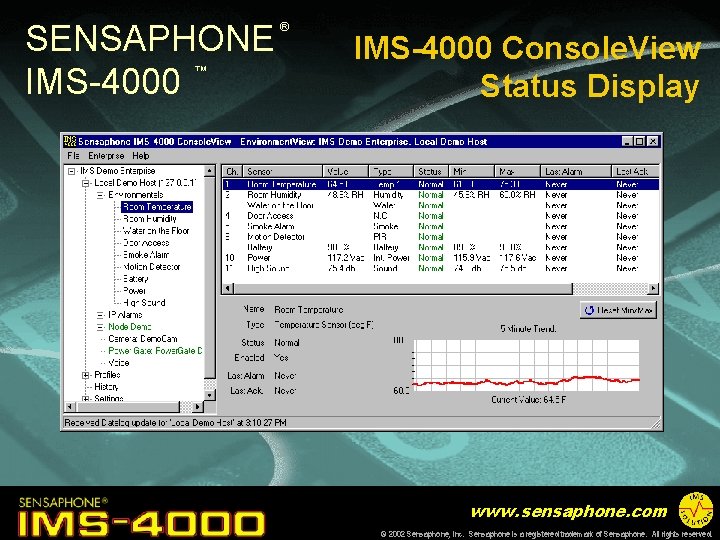720x540 pixels.
Task: Click the sensor table horizontal scrollbar thumb
Action: coord(403,288)
